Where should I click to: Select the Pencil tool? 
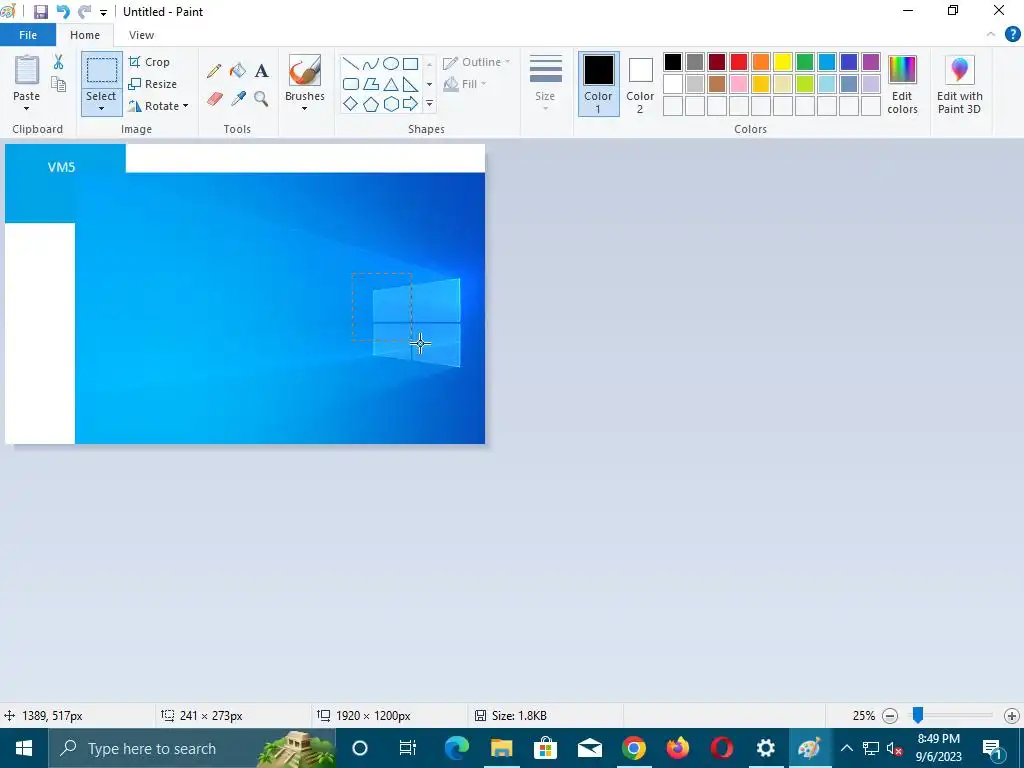pos(214,71)
